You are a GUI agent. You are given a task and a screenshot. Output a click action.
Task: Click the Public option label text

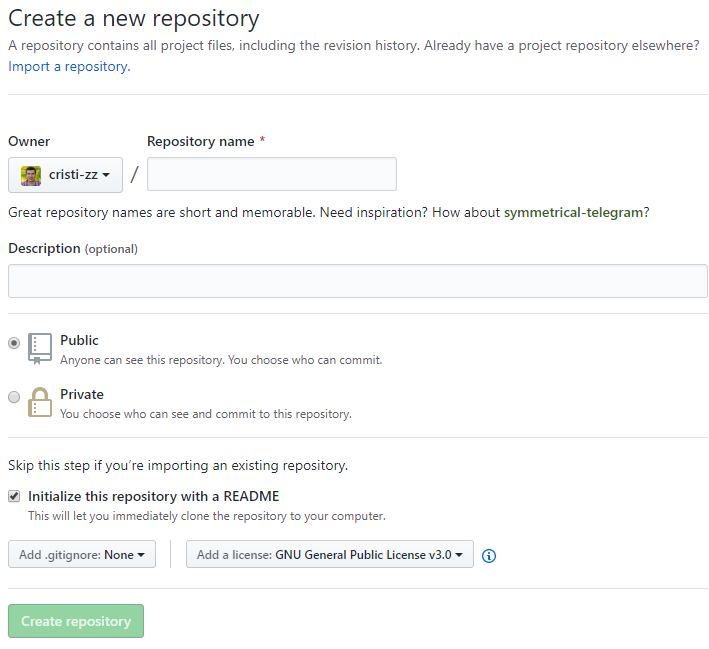coord(79,341)
